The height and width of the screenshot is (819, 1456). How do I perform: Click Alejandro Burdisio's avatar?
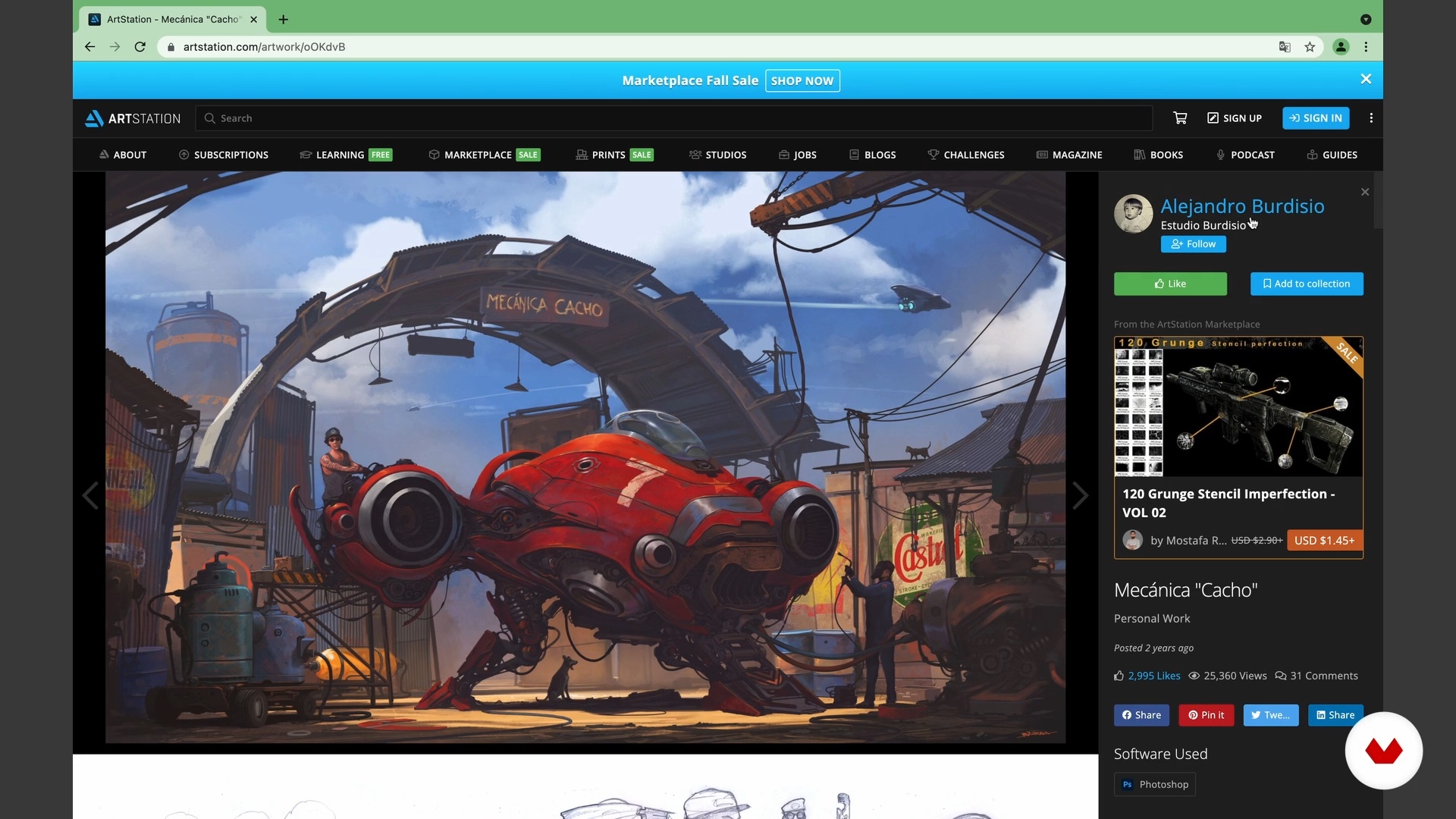1133,214
